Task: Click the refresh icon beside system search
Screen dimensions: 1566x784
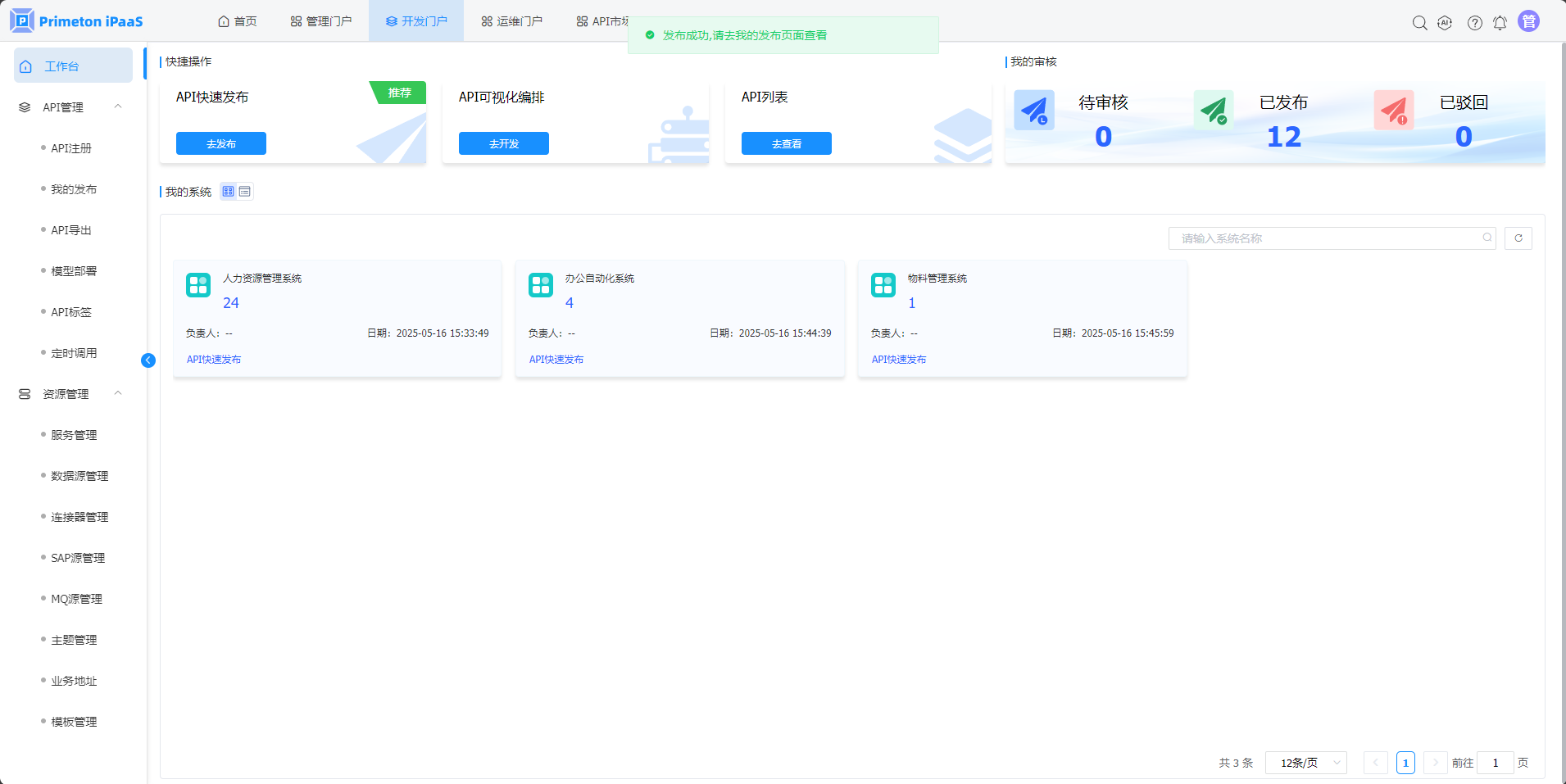Action: 1518,238
